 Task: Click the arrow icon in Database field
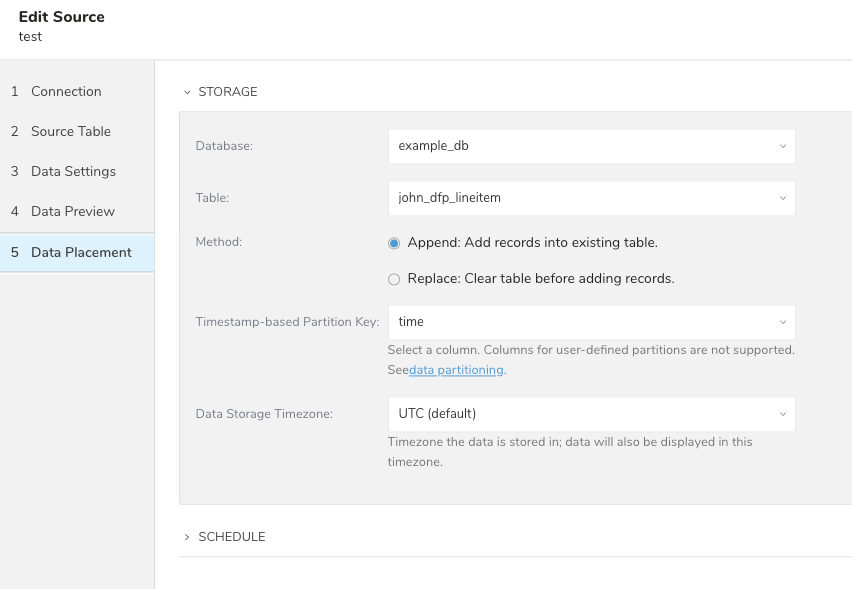coord(781,146)
